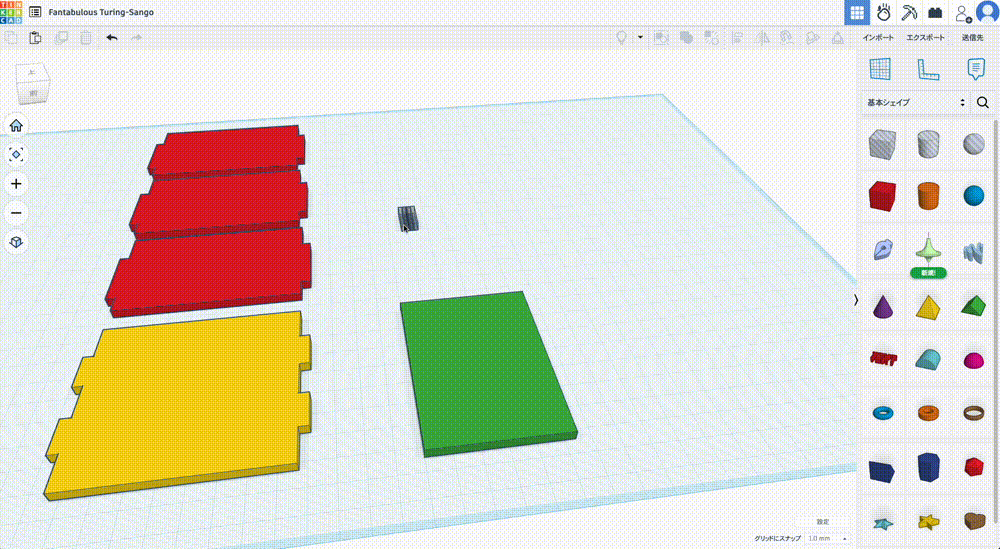
Task: Toggle perspective/orthographic view cube button
Action: pyautogui.click(x=16, y=242)
